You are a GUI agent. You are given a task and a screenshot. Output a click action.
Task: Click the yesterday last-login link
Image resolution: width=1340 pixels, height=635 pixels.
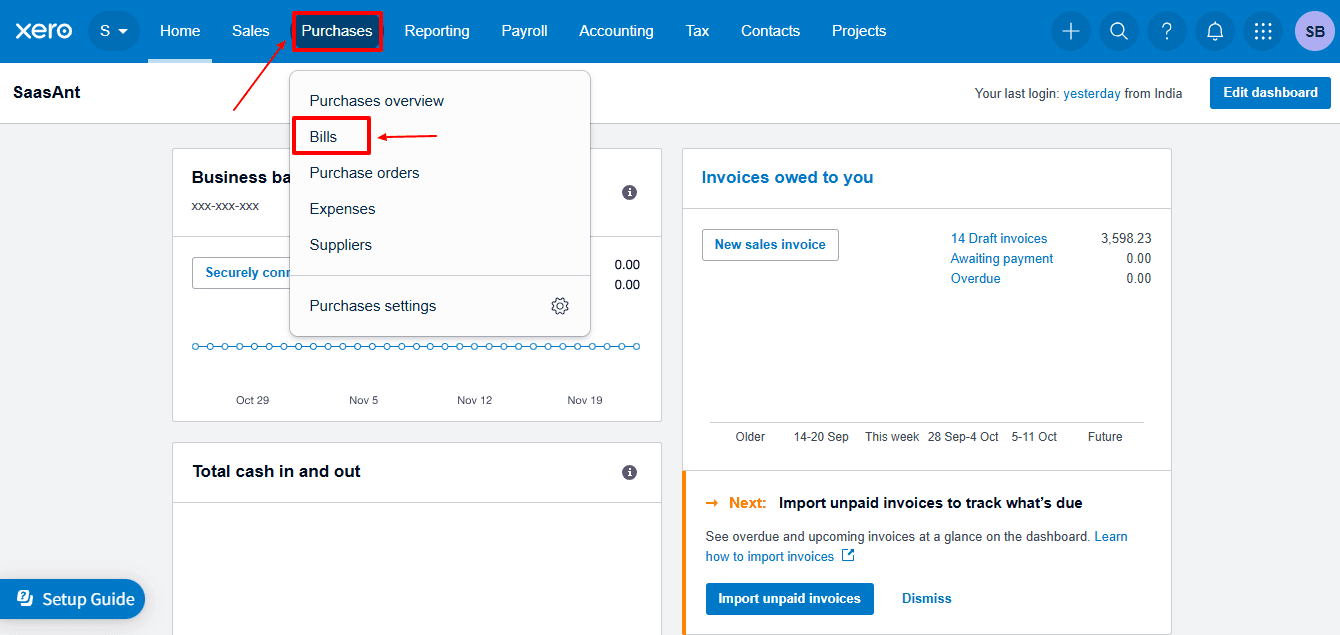pyautogui.click(x=1092, y=93)
